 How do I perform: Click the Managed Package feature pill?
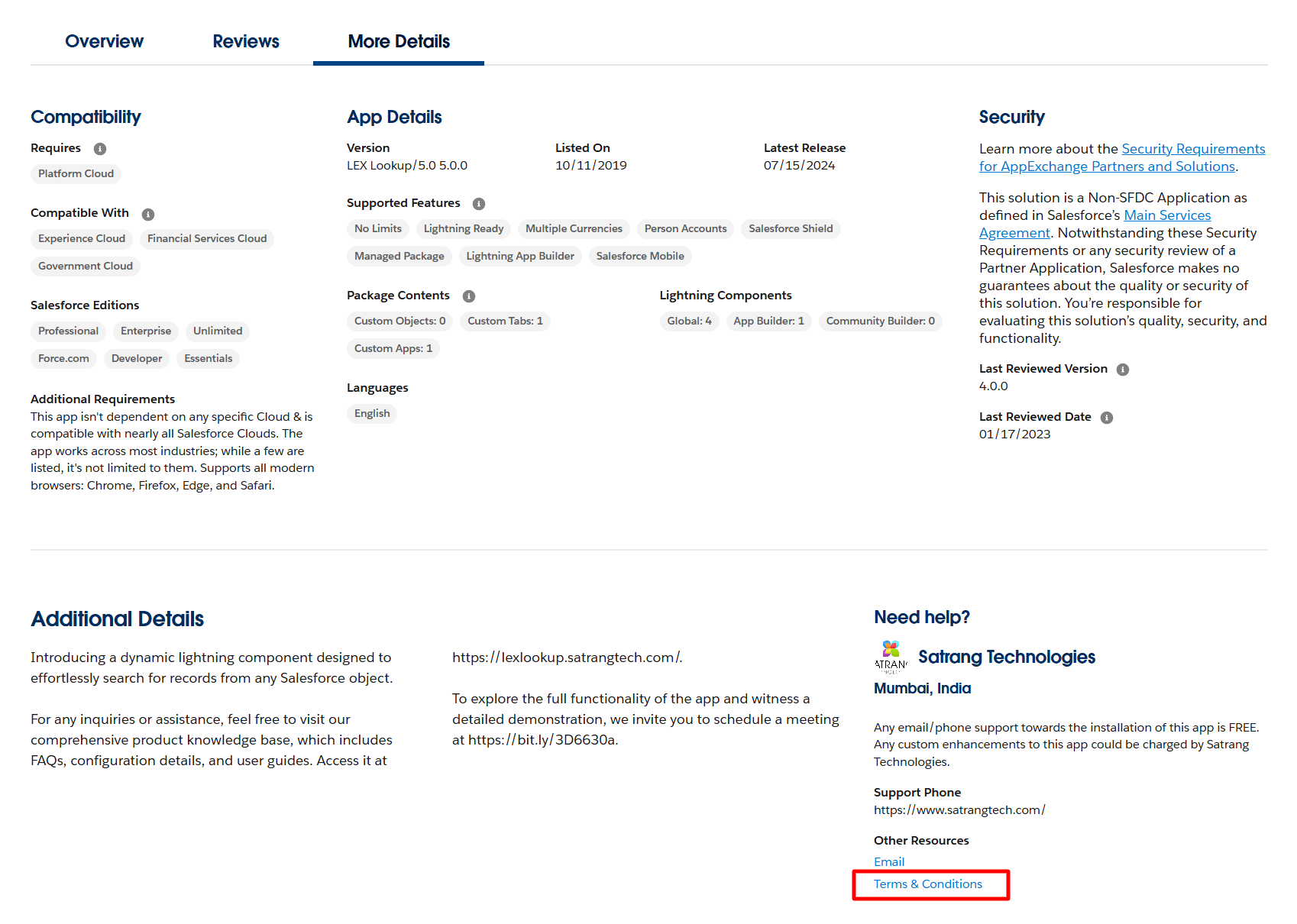[399, 257]
